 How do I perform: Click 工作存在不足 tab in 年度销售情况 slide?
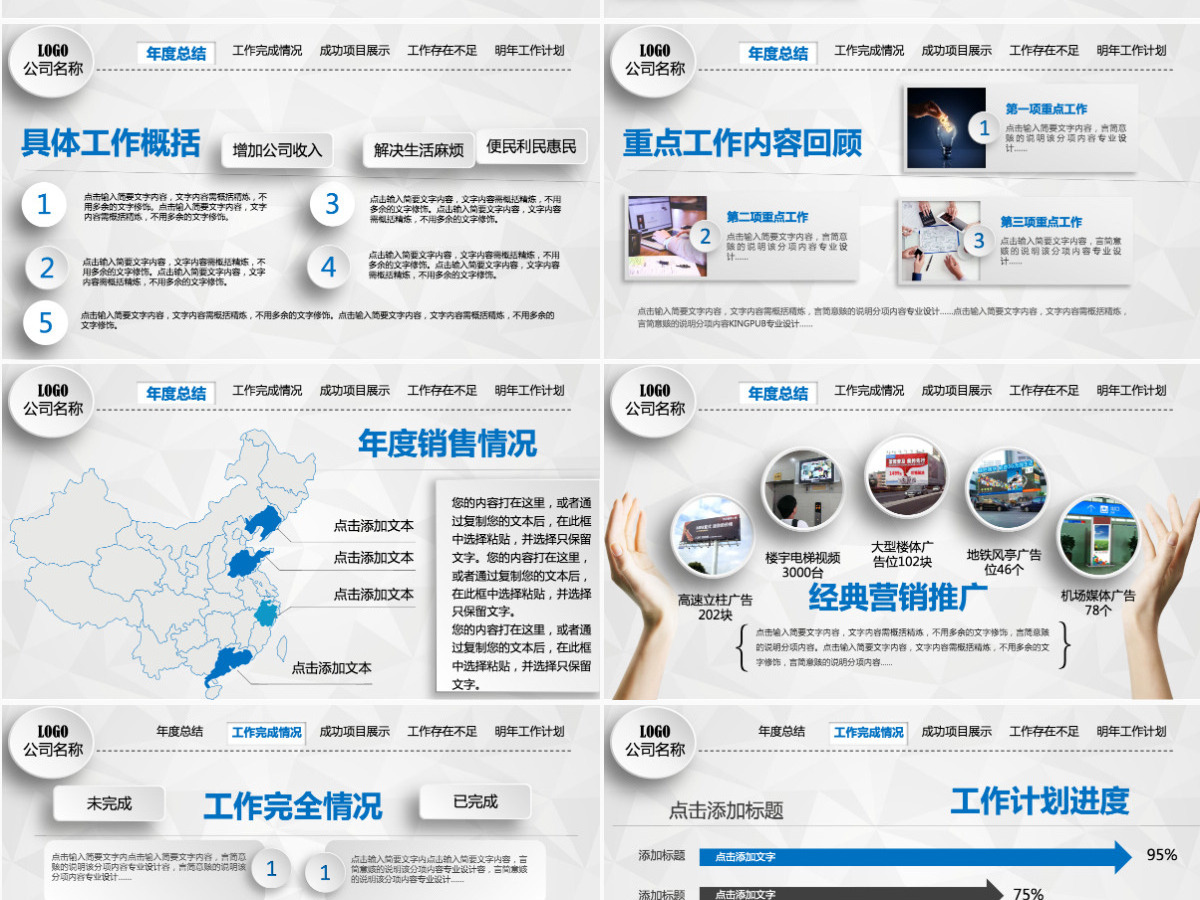point(442,391)
